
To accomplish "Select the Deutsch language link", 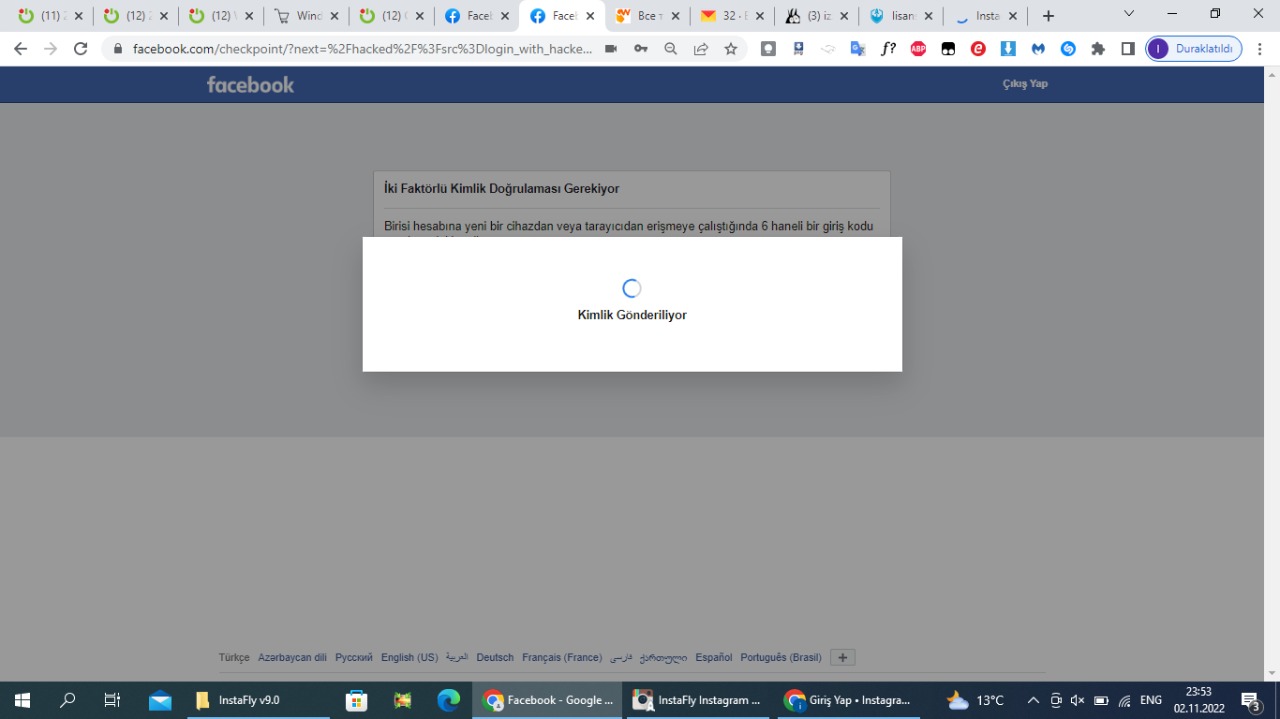I will pyautogui.click(x=495, y=658).
